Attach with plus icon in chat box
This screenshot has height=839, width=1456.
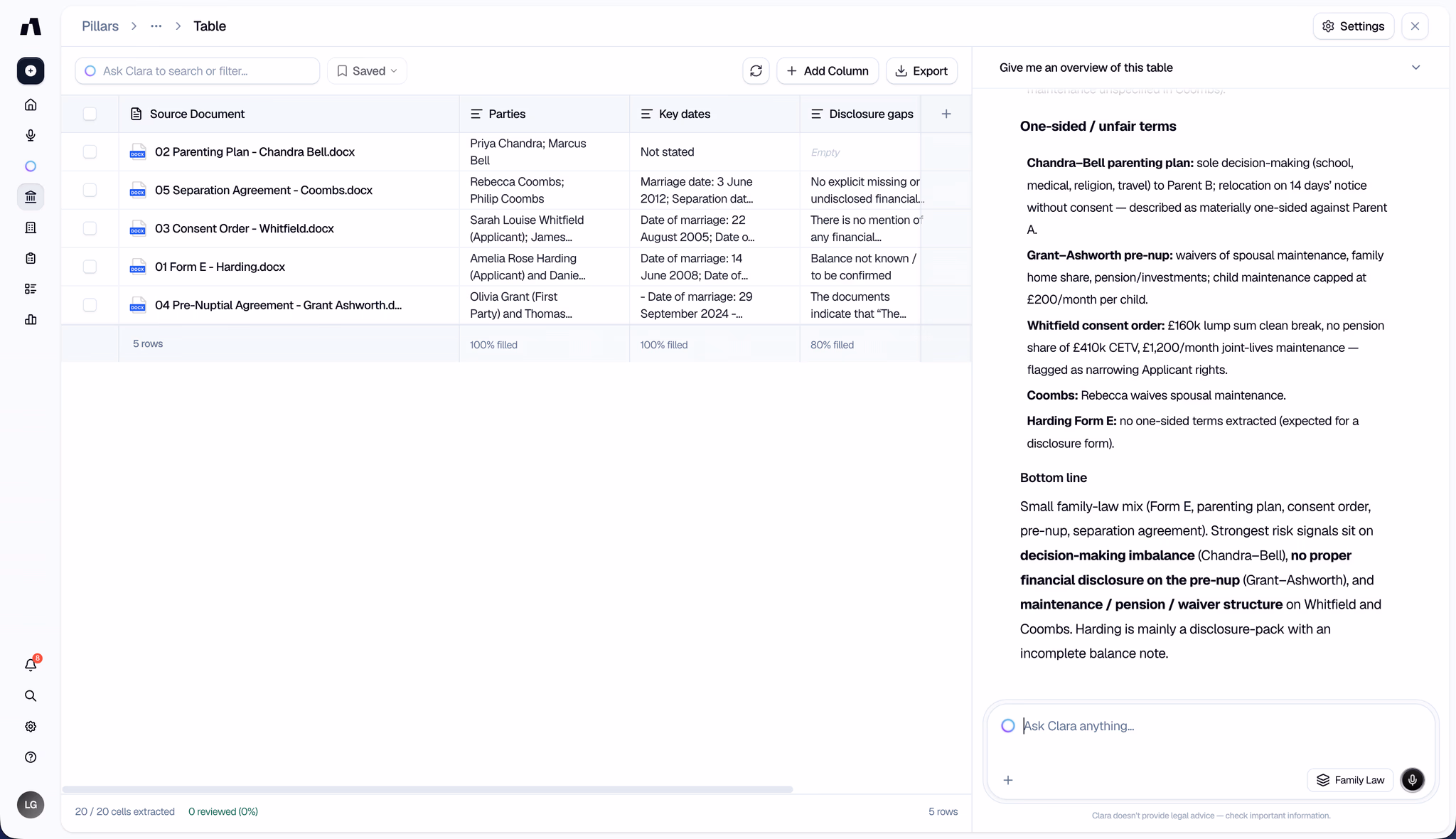coord(1008,780)
